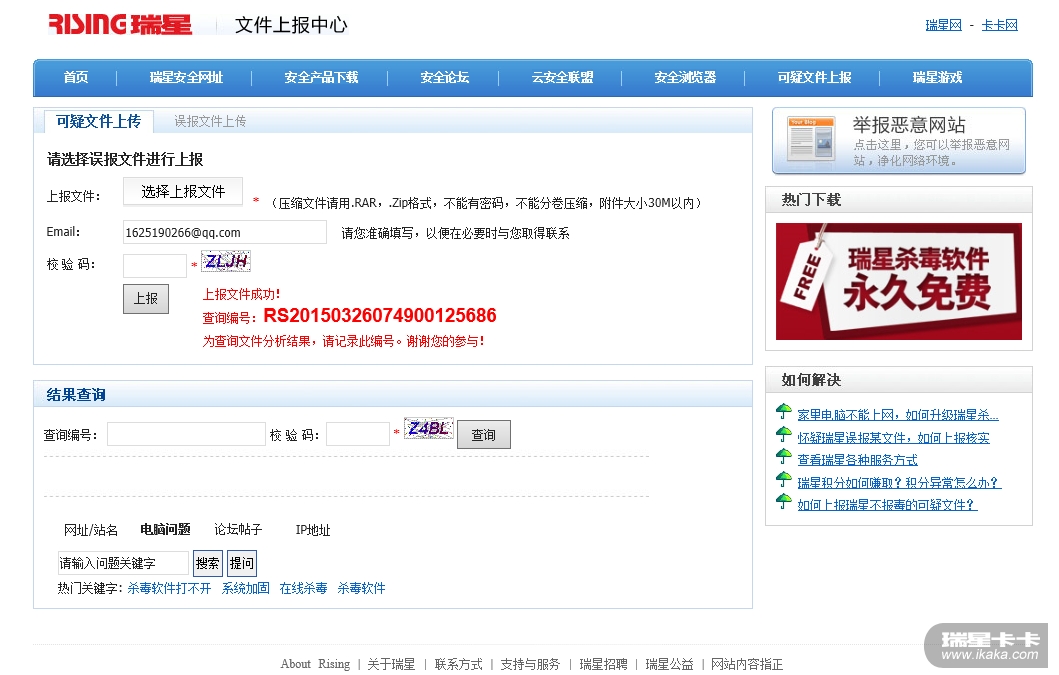Focus the 请输入问题关键字 search box
Viewport: 1059px width, 675px height.
click(x=123, y=564)
